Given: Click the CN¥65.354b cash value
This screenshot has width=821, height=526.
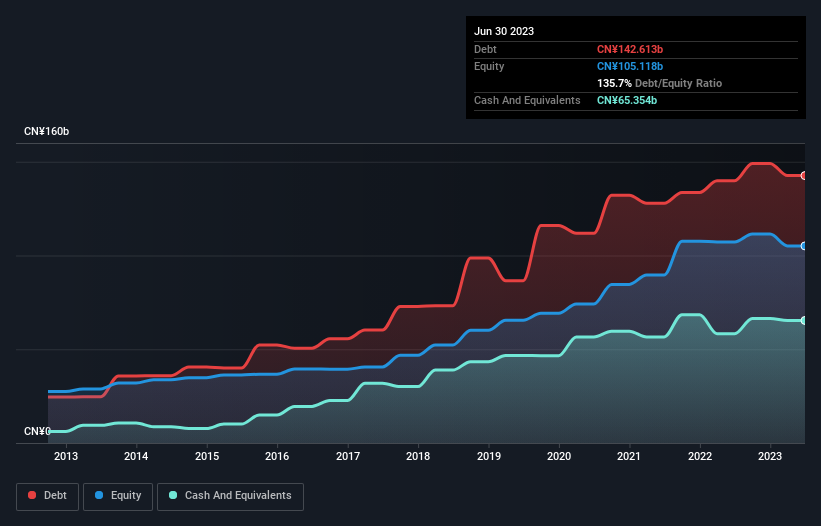Looking at the screenshot, I should click(627, 100).
